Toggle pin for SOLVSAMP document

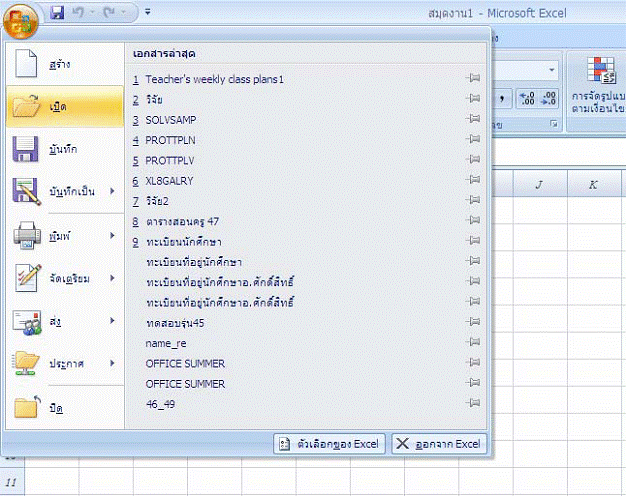click(473, 119)
